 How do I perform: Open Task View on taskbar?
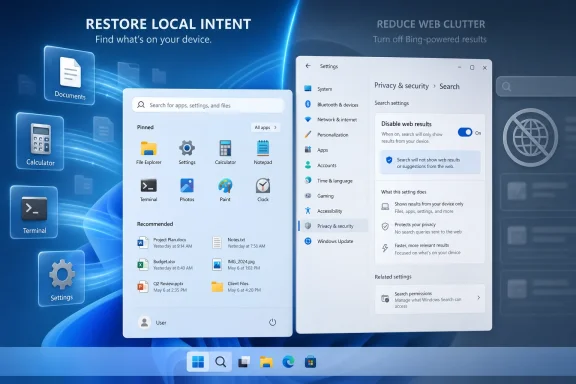[244, 362]
